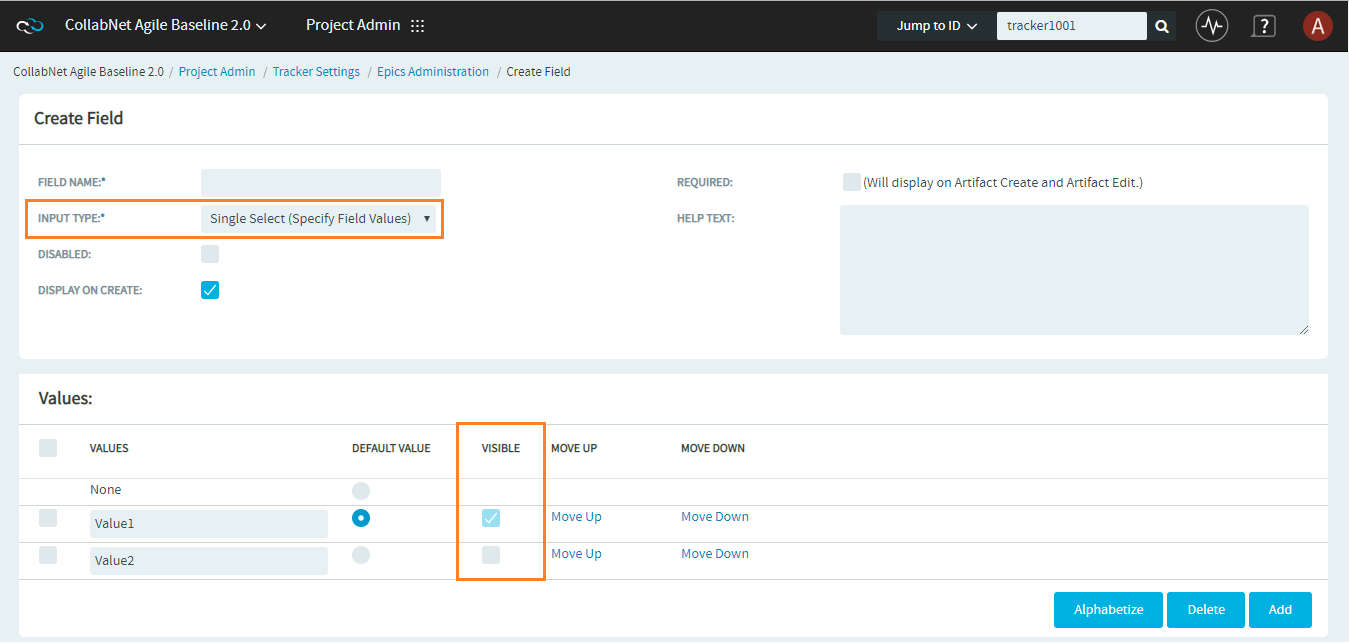Tick the select-all checkbox in Values header
This screenshot has width=1349, height=644.
tap(48, 448)
